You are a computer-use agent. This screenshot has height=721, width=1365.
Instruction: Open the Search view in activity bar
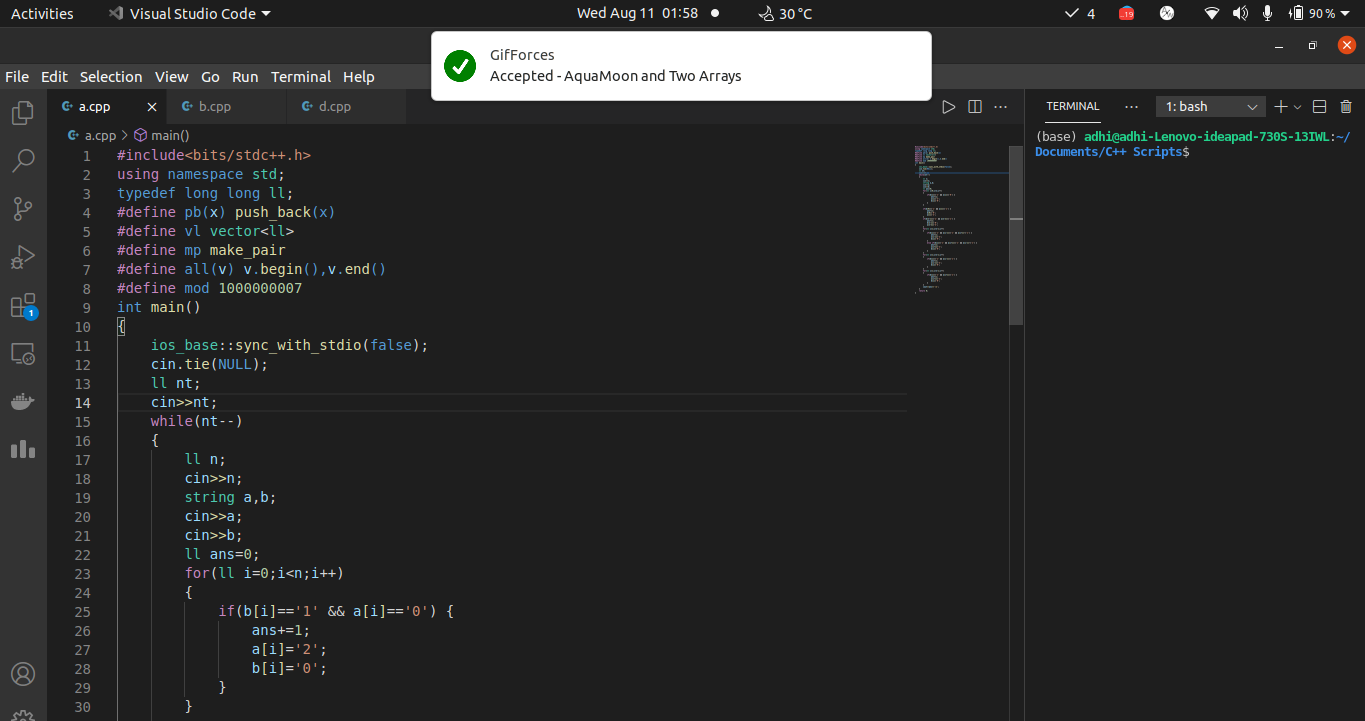(23, 161)
